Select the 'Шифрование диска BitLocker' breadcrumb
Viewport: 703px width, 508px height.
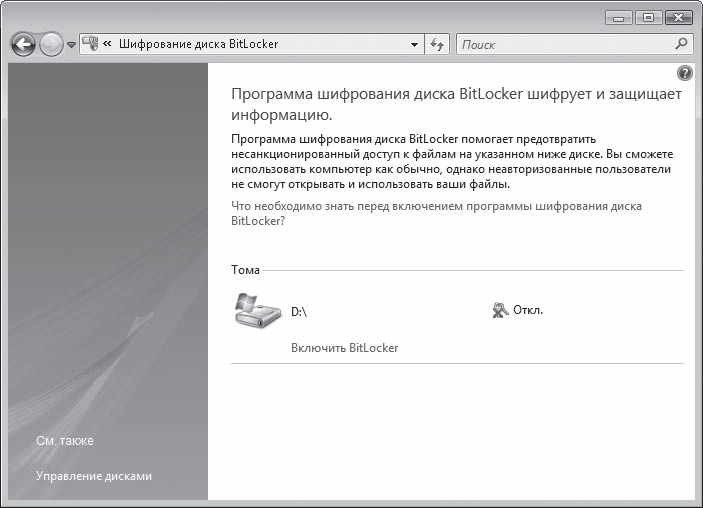(x=198, y=45)
